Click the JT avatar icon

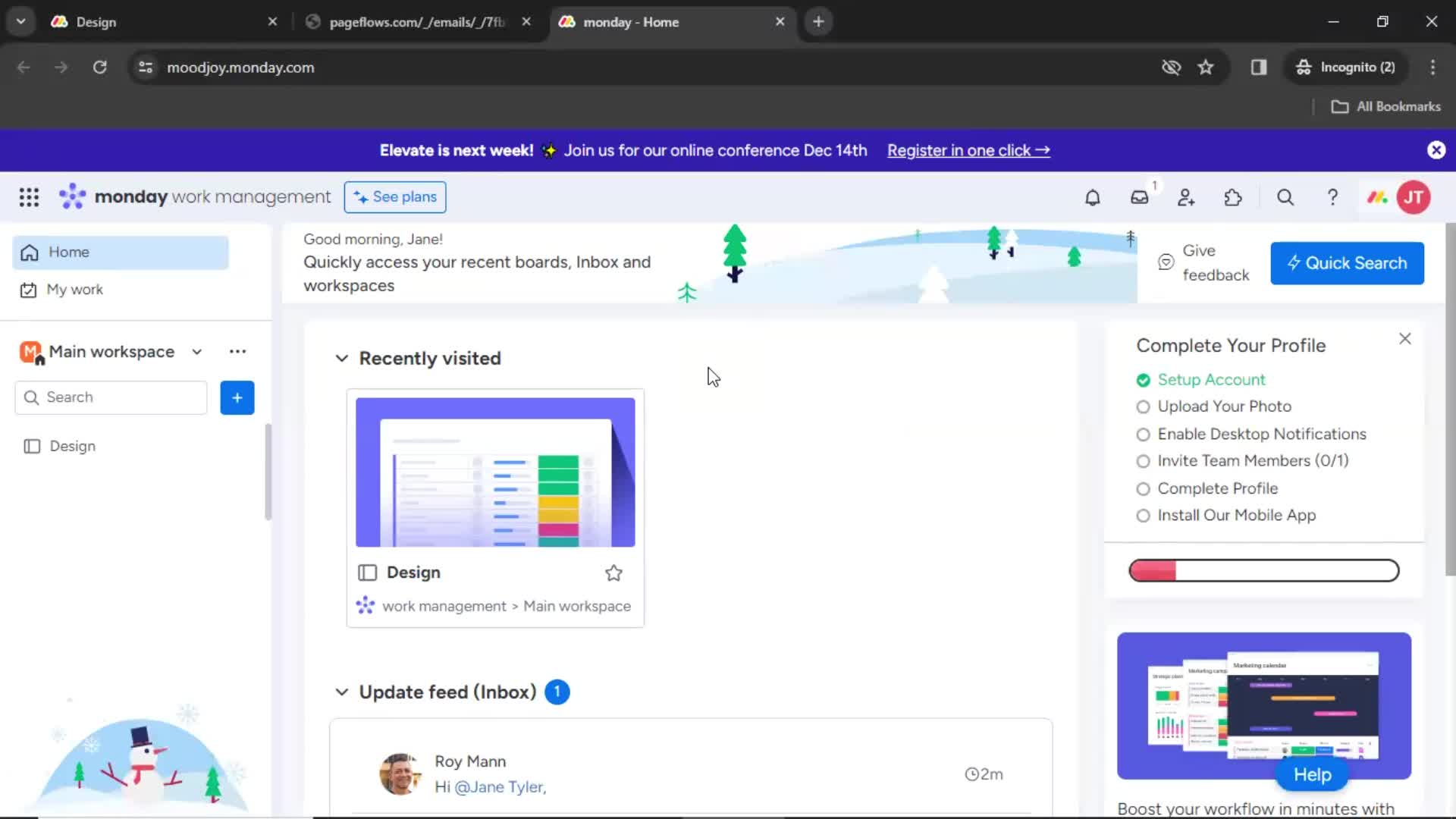click(1414, 197)
